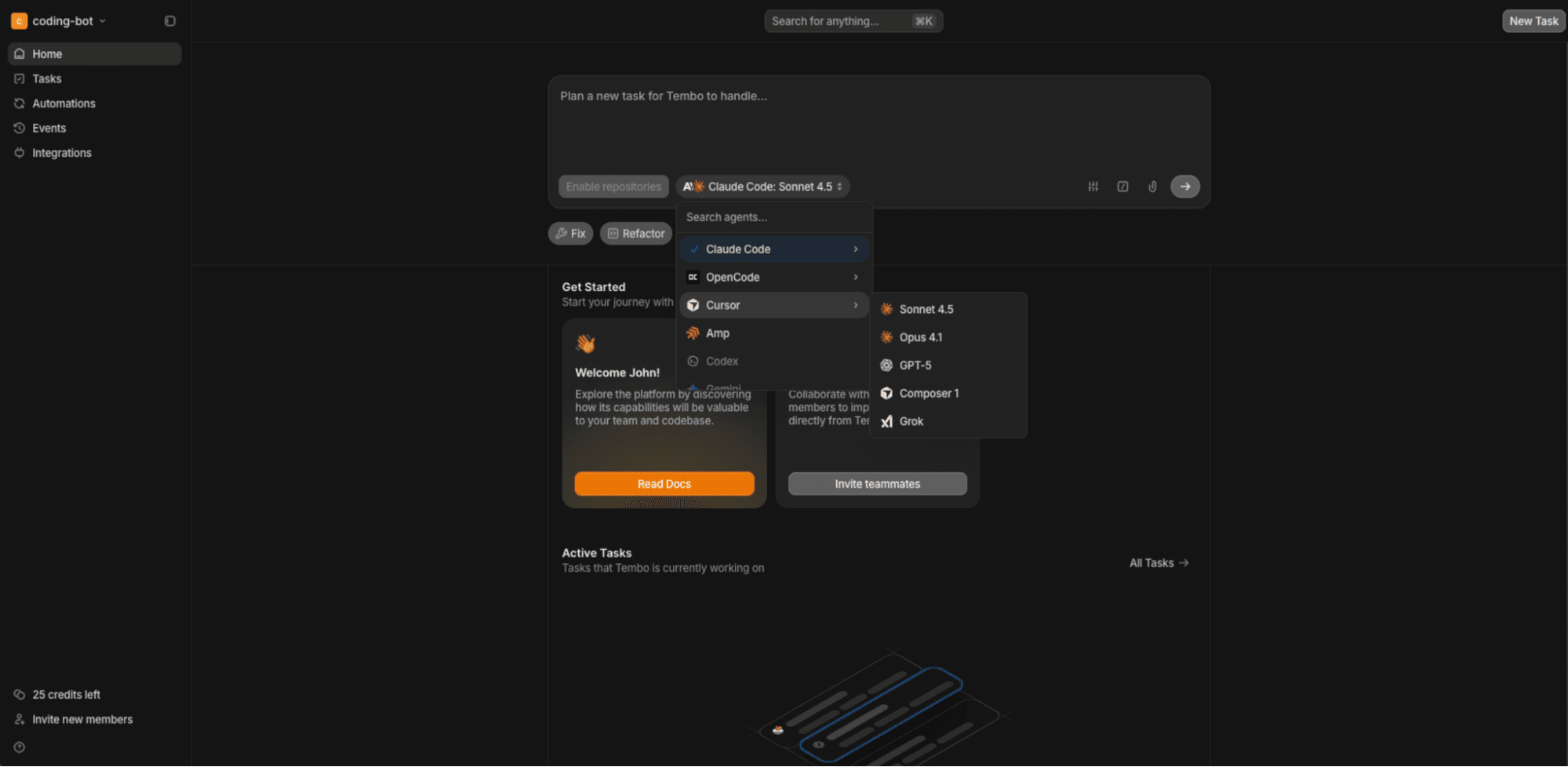Select GPT-5 from the Cursor models

click(x=915, y=365)
